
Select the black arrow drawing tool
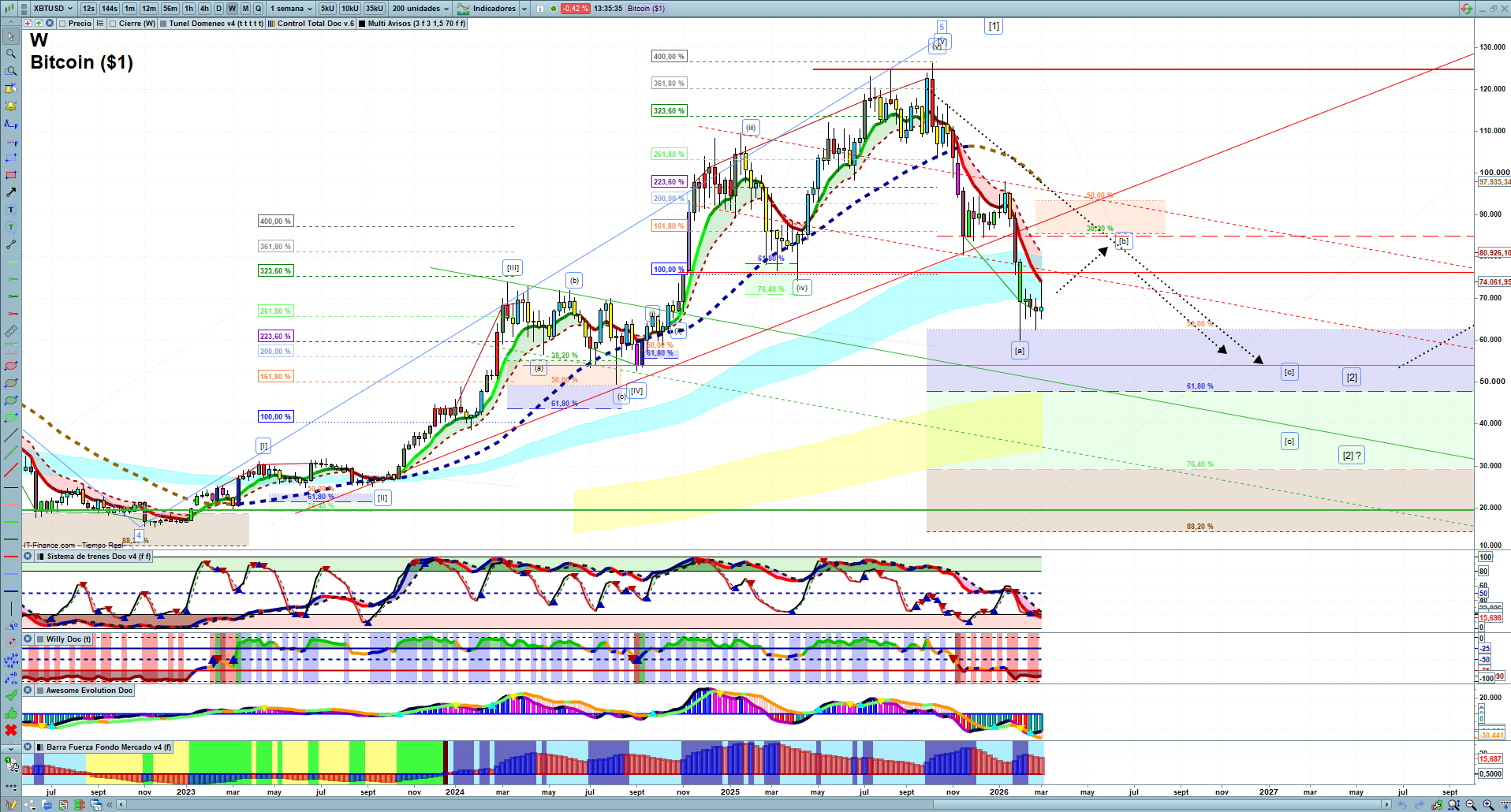click(11, 192)
